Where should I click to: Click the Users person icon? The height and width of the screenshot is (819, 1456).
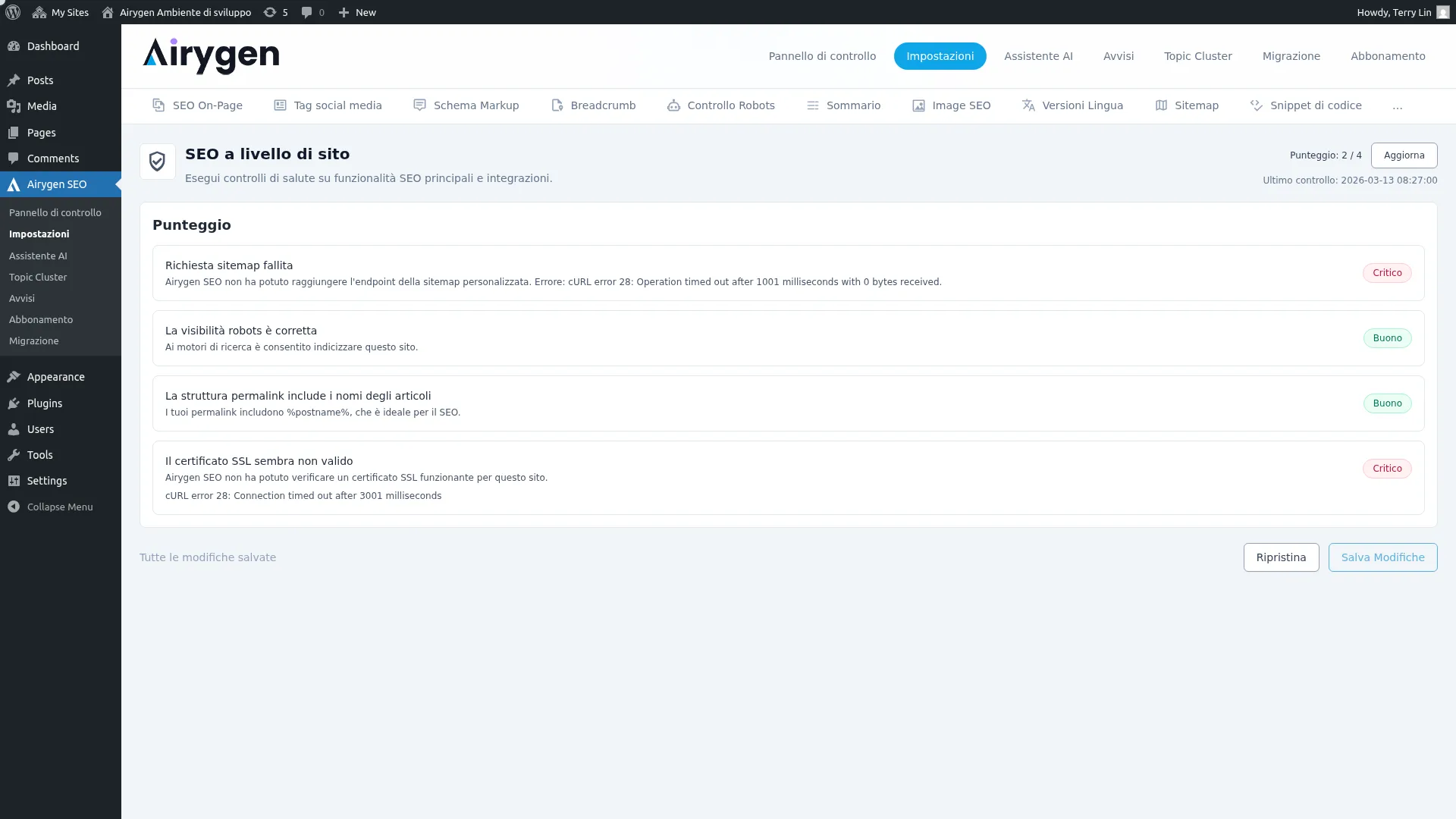(14, 429)
